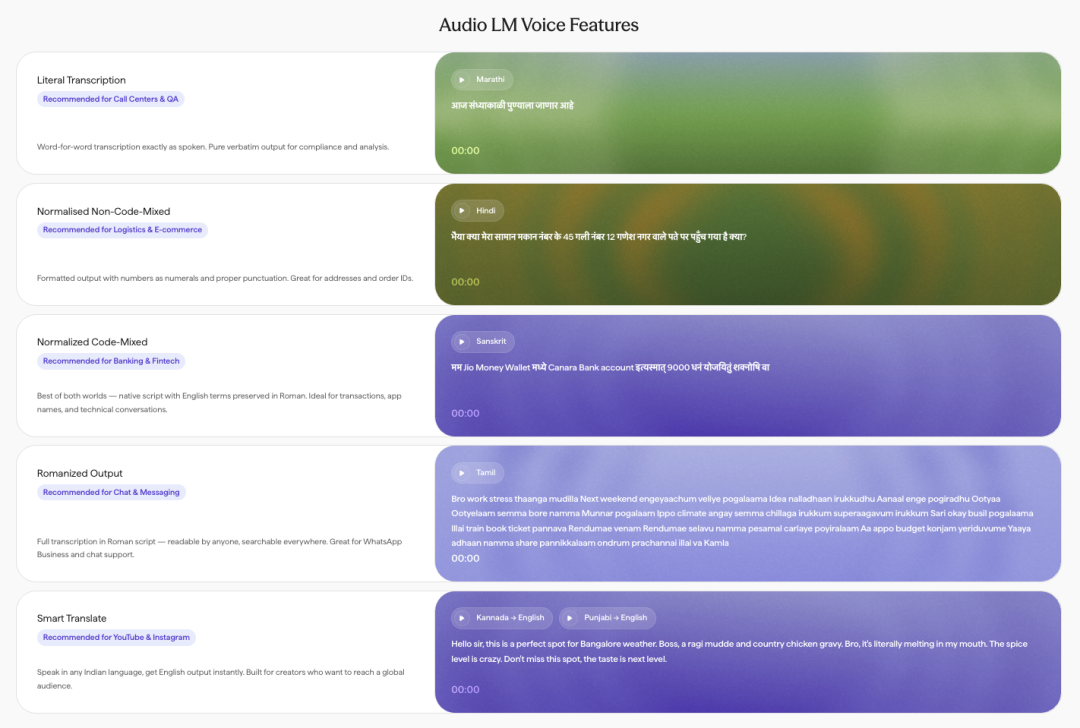The image size is (1080, 728).
Task: Click the Hindi transcript mentioning 45 and 12
Action: (x=599, y=237)
